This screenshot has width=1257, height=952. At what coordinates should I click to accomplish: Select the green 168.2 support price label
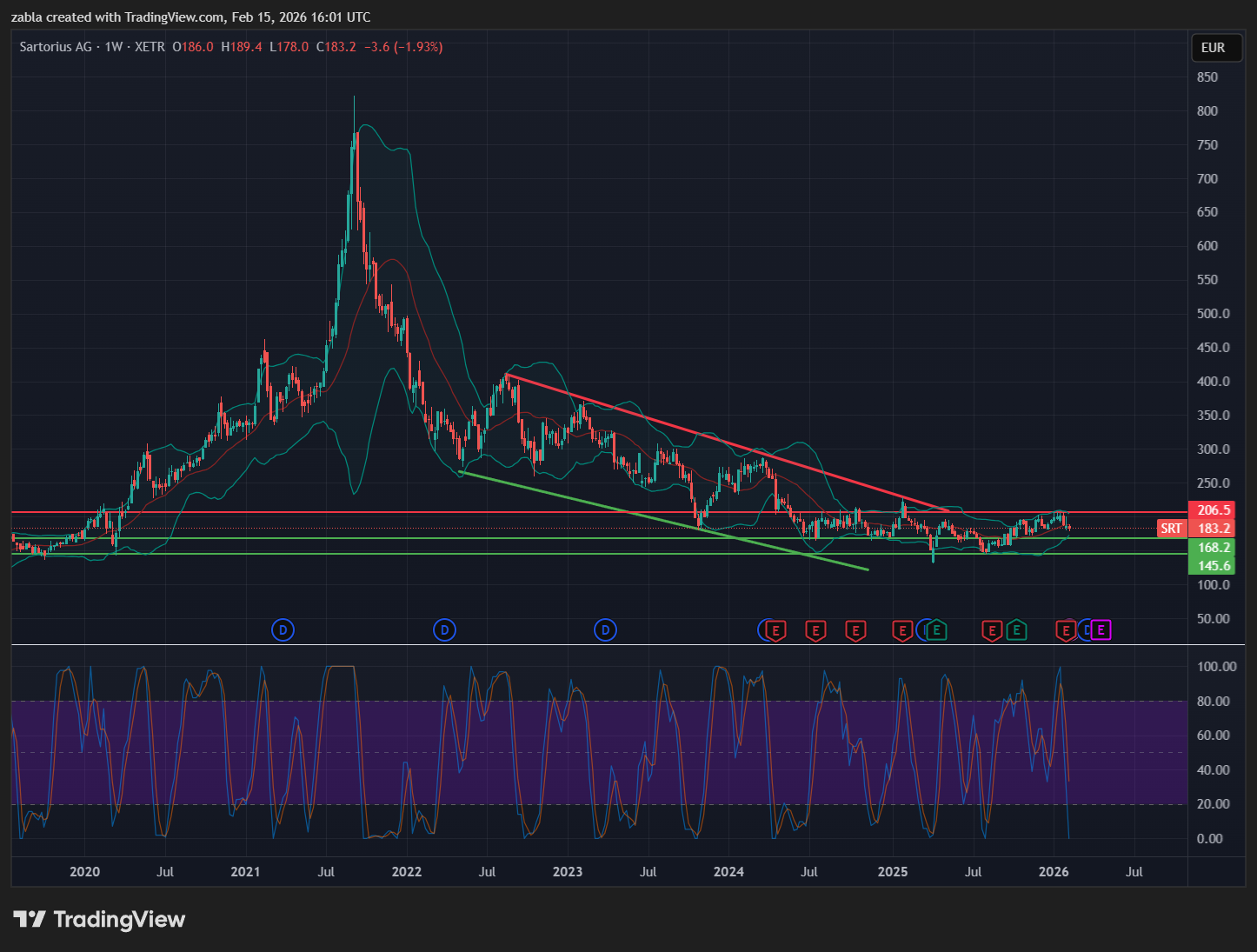point(1214,548)
